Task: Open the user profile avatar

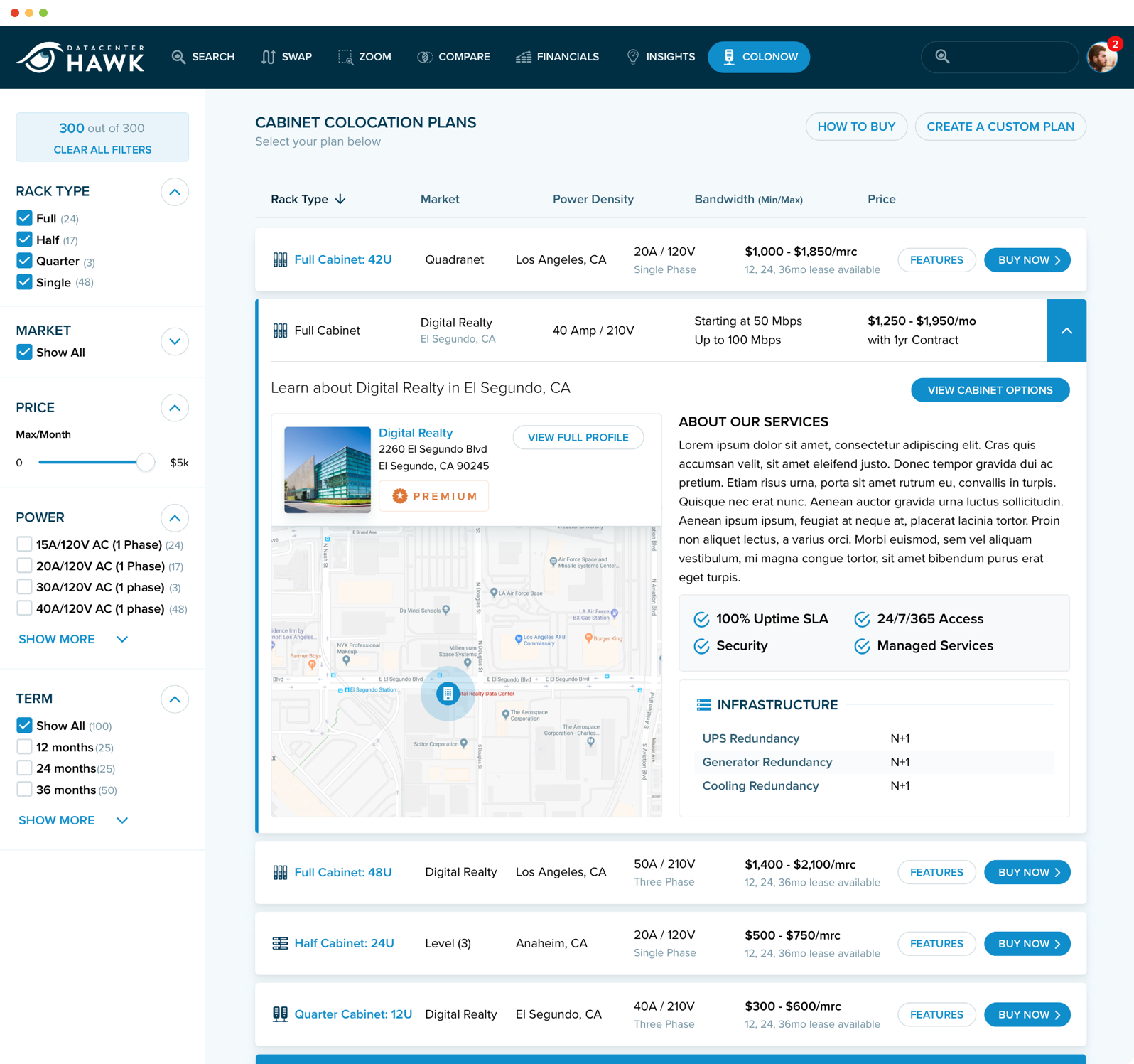Action: (1101, 58)
